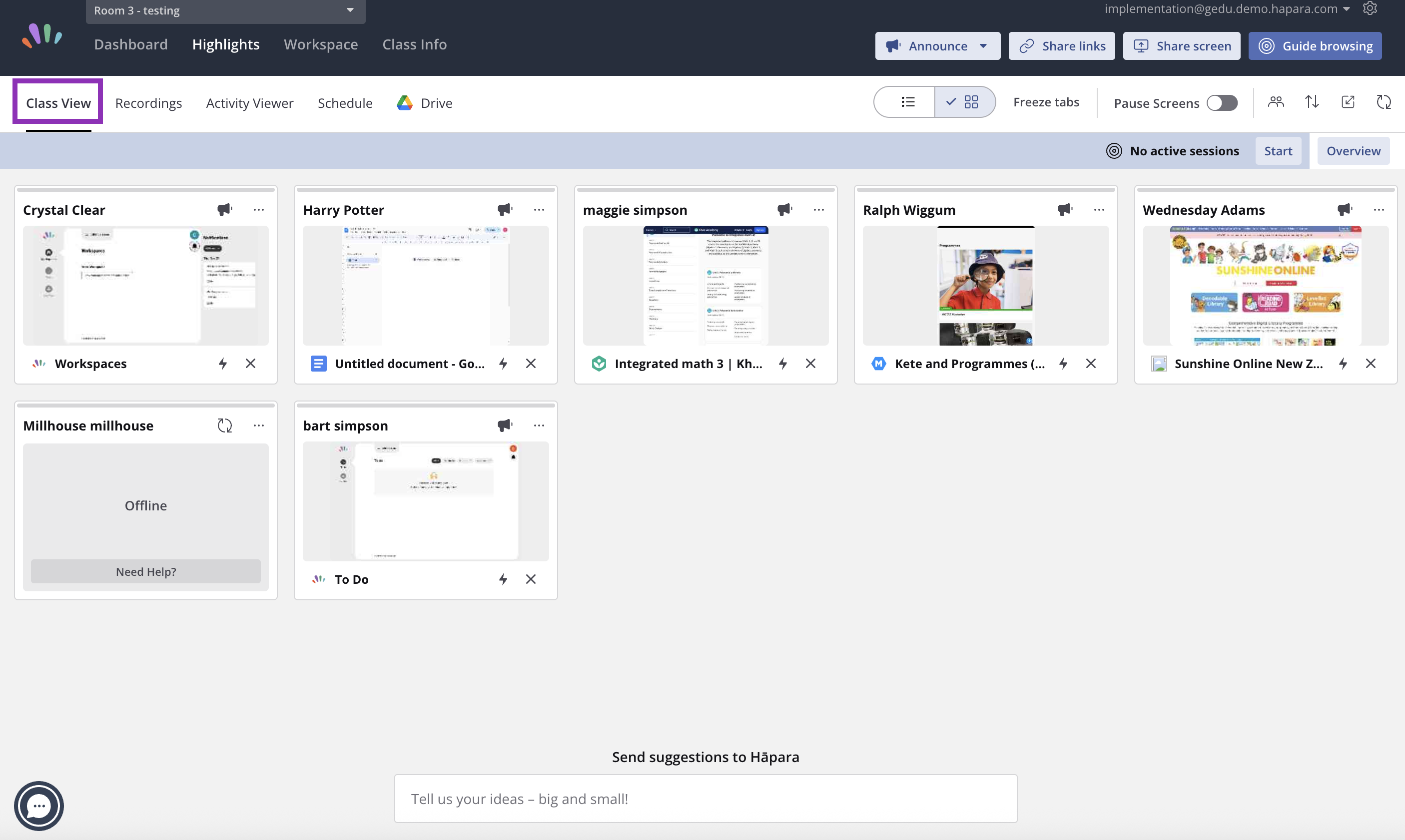The image size is (1405, 840).
Task: Close the Workspaces tab on Crystal Clear's tile
Action: pos(251,364)
